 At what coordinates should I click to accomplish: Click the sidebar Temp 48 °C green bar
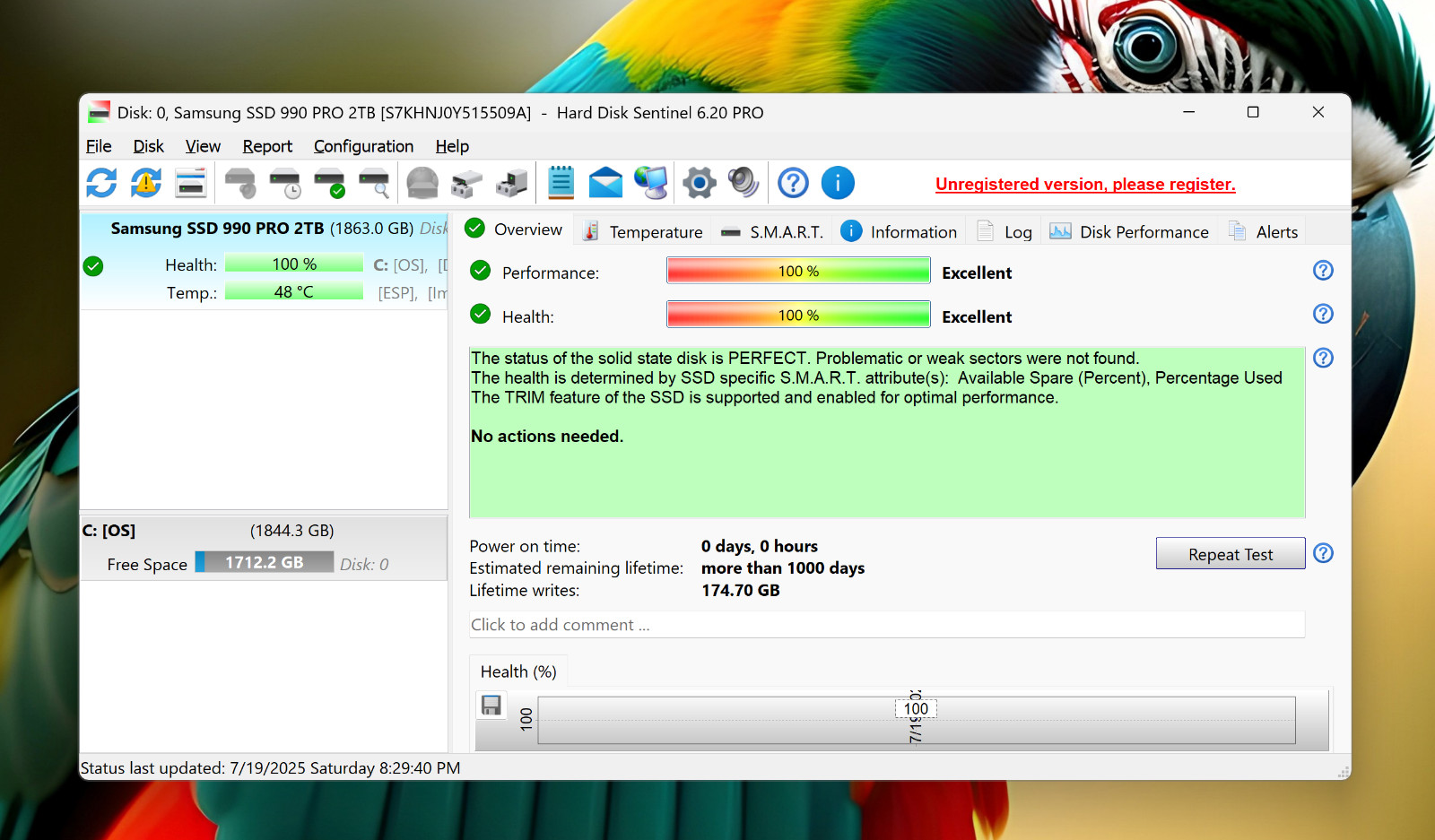point(294,291)
